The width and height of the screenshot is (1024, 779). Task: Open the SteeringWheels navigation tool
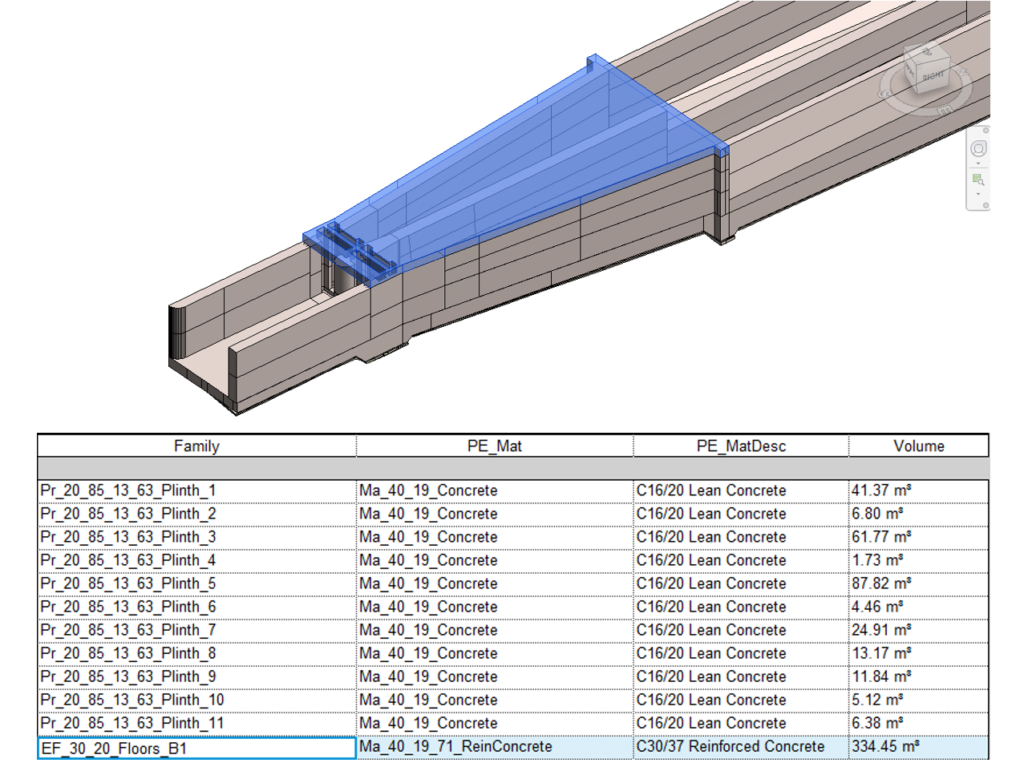979,148
